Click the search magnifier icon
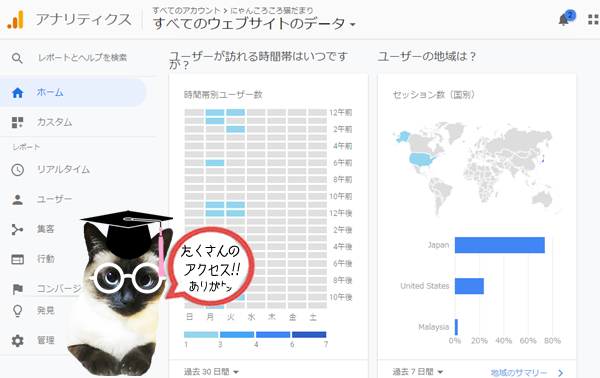 tap(17, 58)
